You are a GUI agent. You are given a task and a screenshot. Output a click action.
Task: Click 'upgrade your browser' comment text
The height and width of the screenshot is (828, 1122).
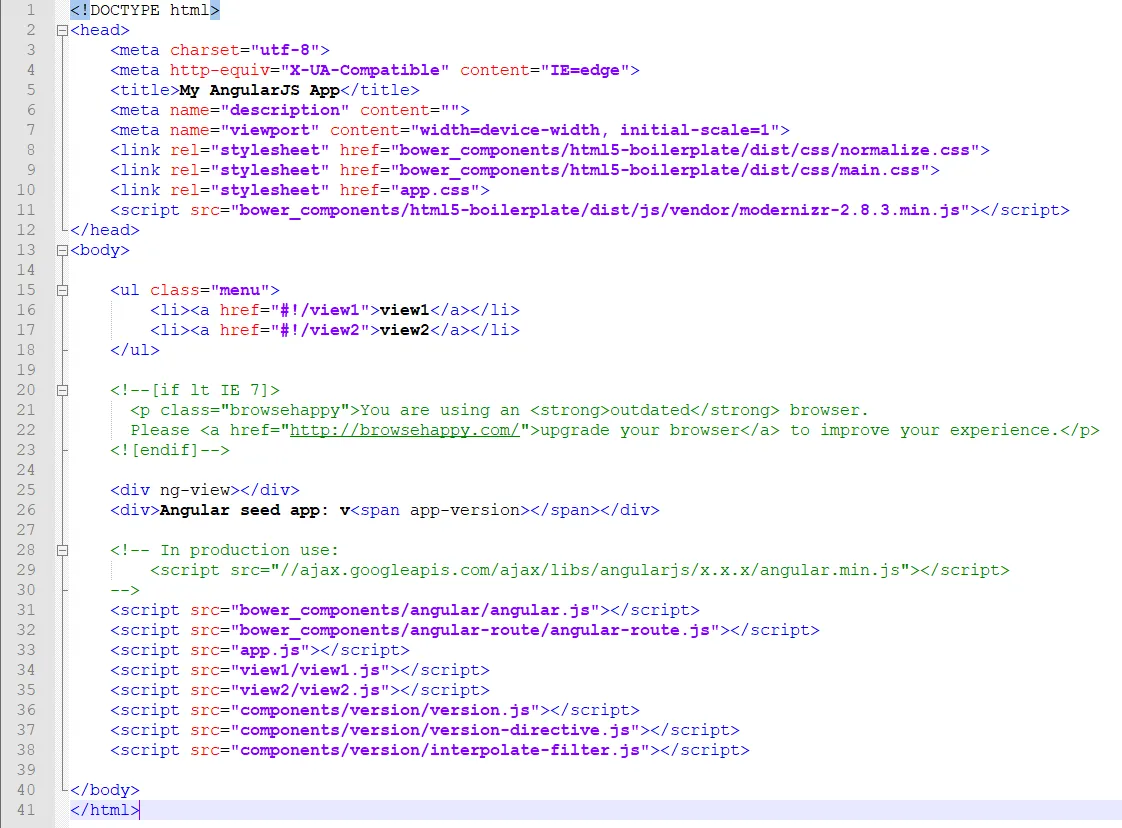[640, 430]
